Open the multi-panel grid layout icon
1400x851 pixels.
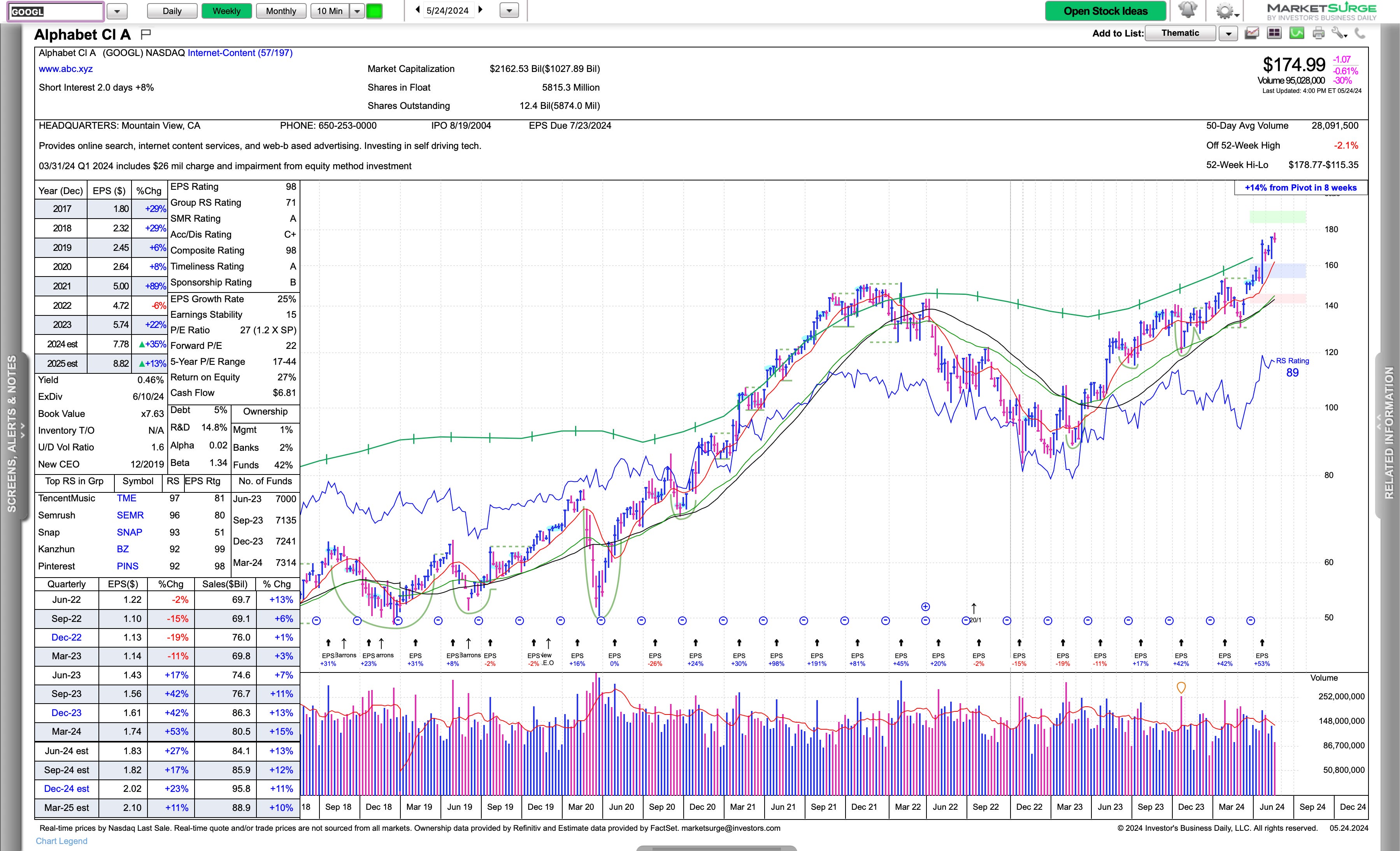pos(1274,33)
